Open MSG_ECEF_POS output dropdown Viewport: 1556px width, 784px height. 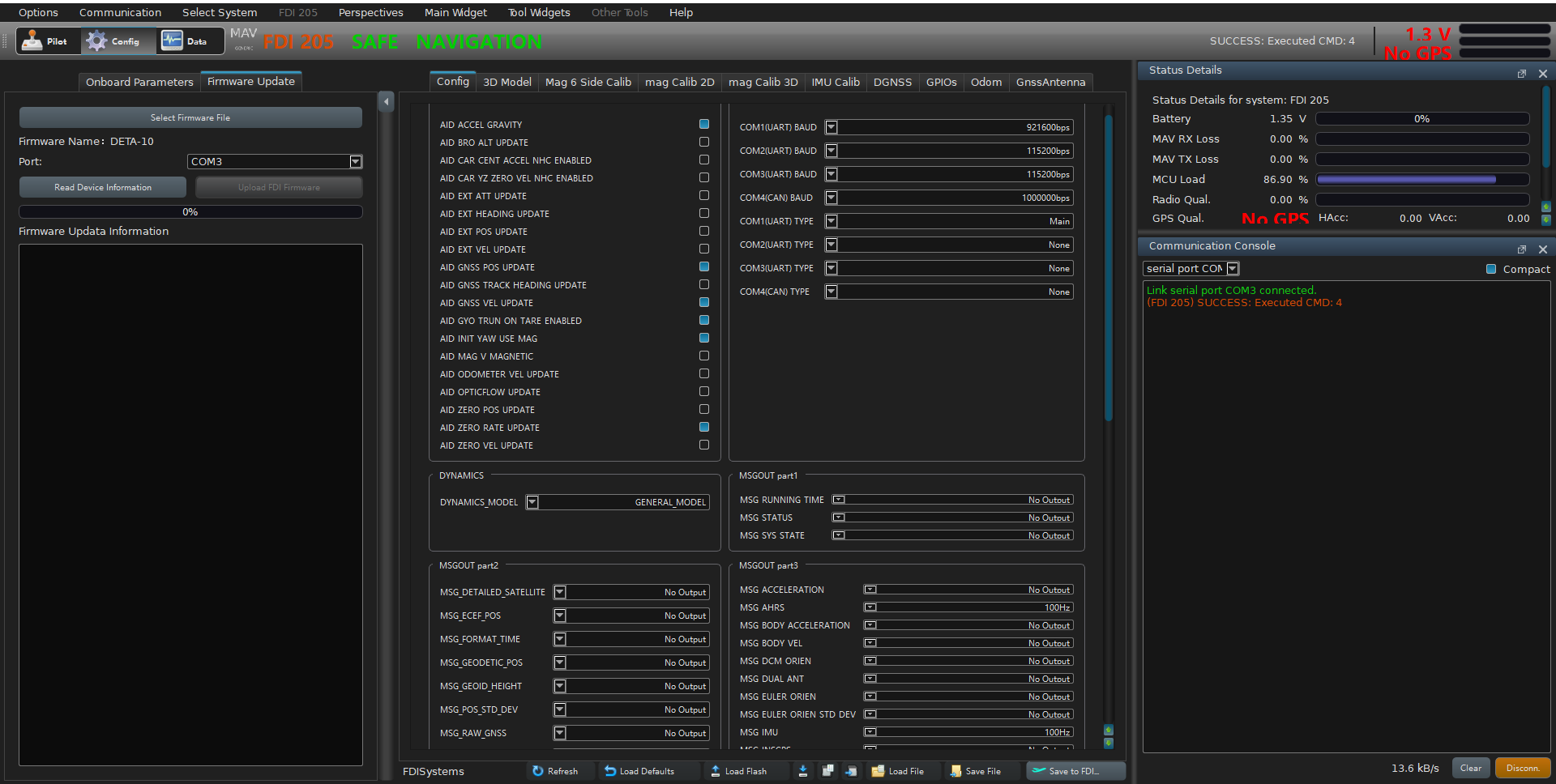(x=631, y=616)
